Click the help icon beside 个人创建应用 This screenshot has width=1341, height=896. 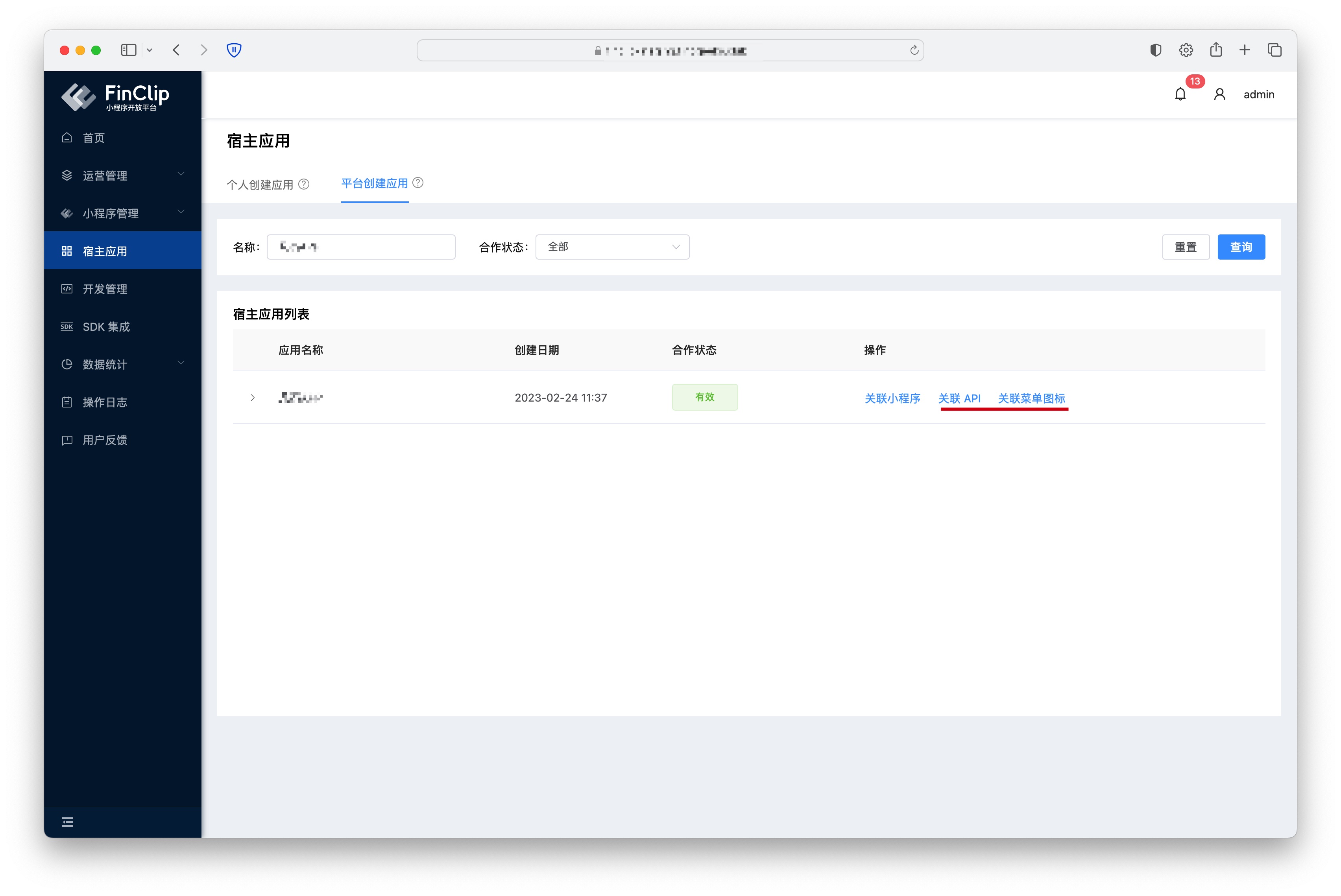(x=304, y=184)
